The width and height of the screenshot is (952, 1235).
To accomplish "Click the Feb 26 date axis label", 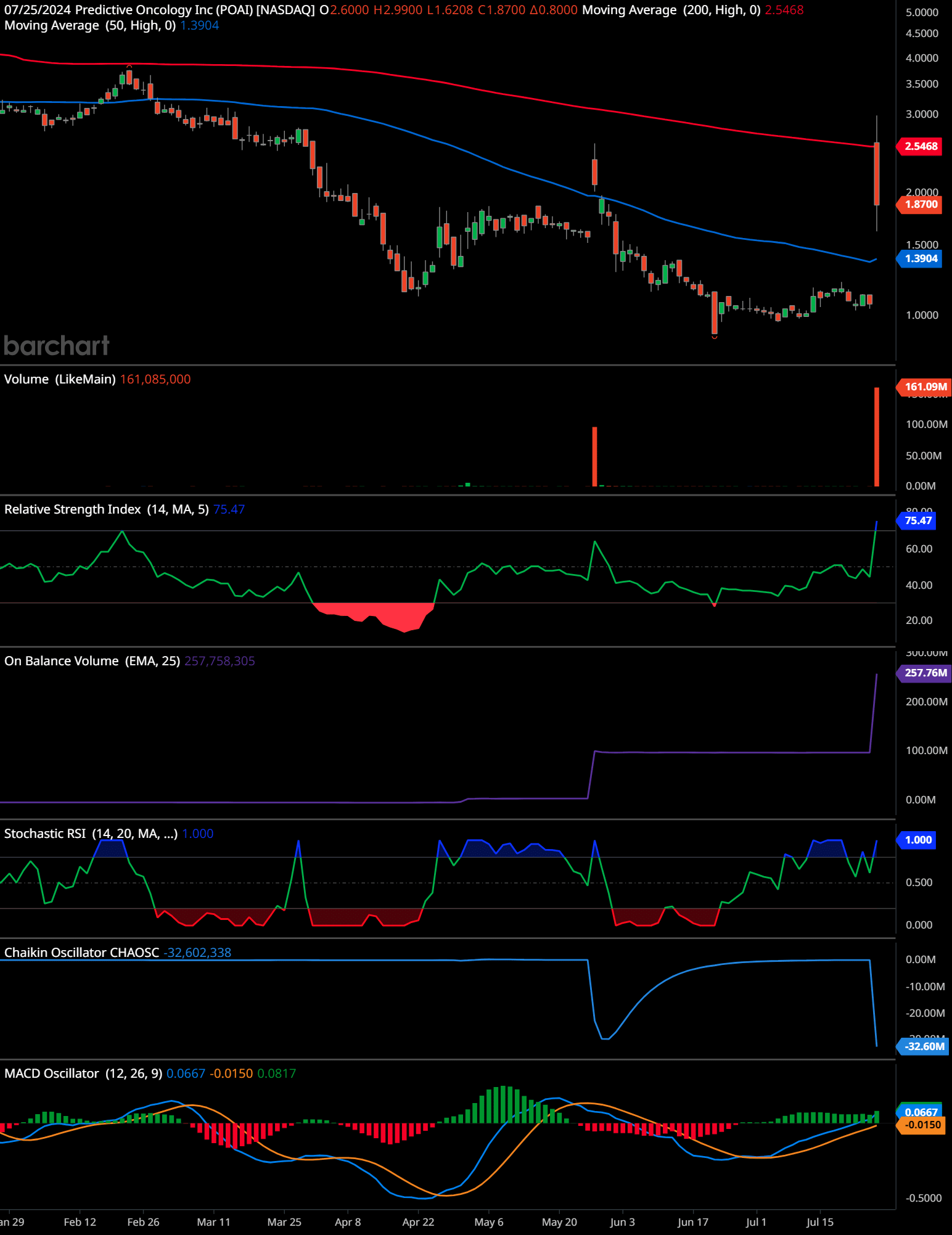I will tap(143, 1222).
